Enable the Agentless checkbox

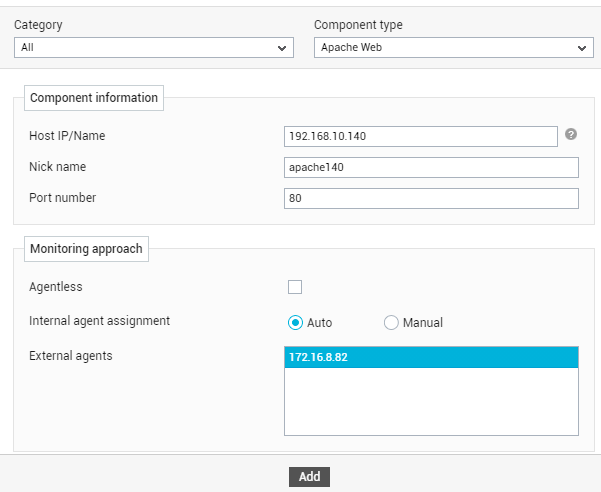295,287
